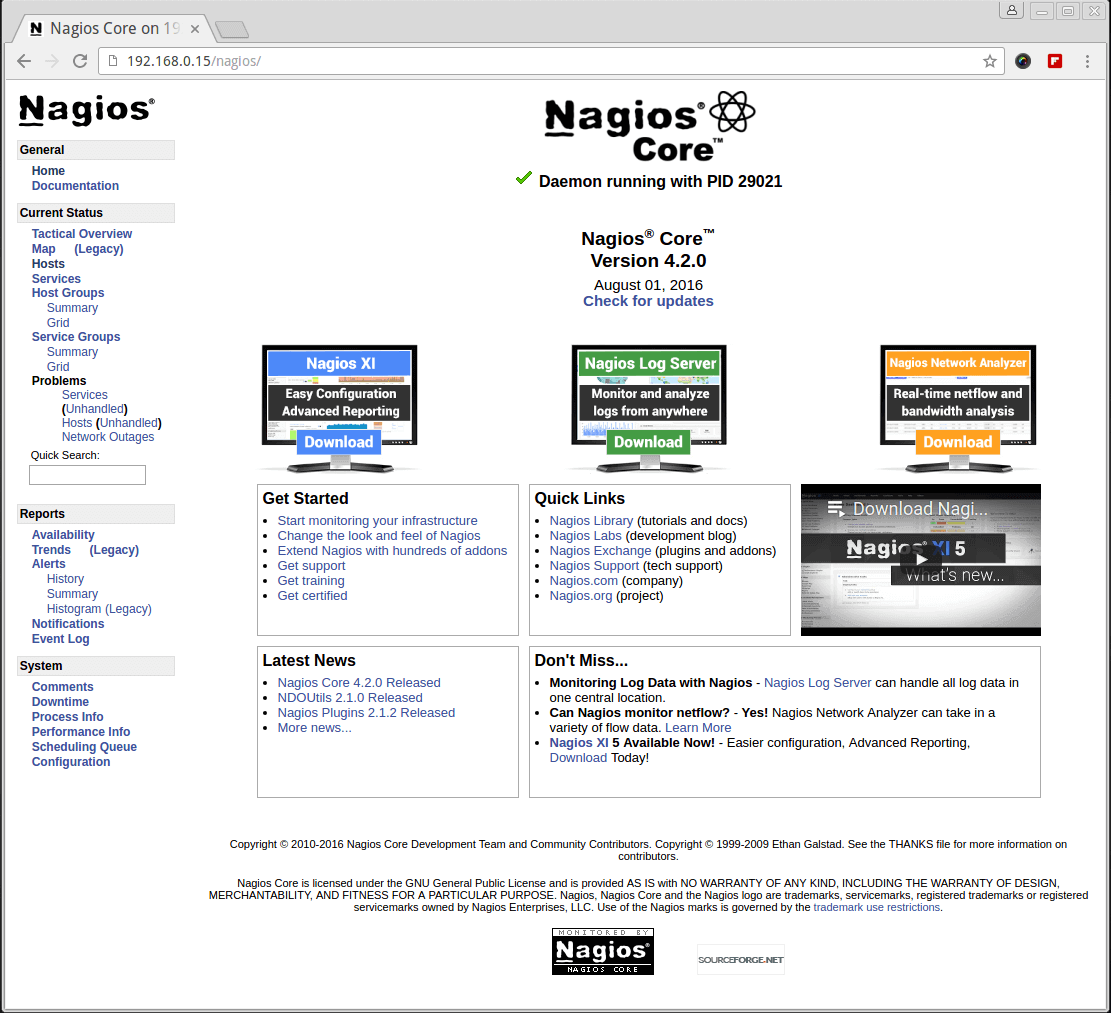Click the Nagios Log Server monitor thumbnail
The width and height of the screenshot is (1111, 1013).
click(x=649, y=408)
